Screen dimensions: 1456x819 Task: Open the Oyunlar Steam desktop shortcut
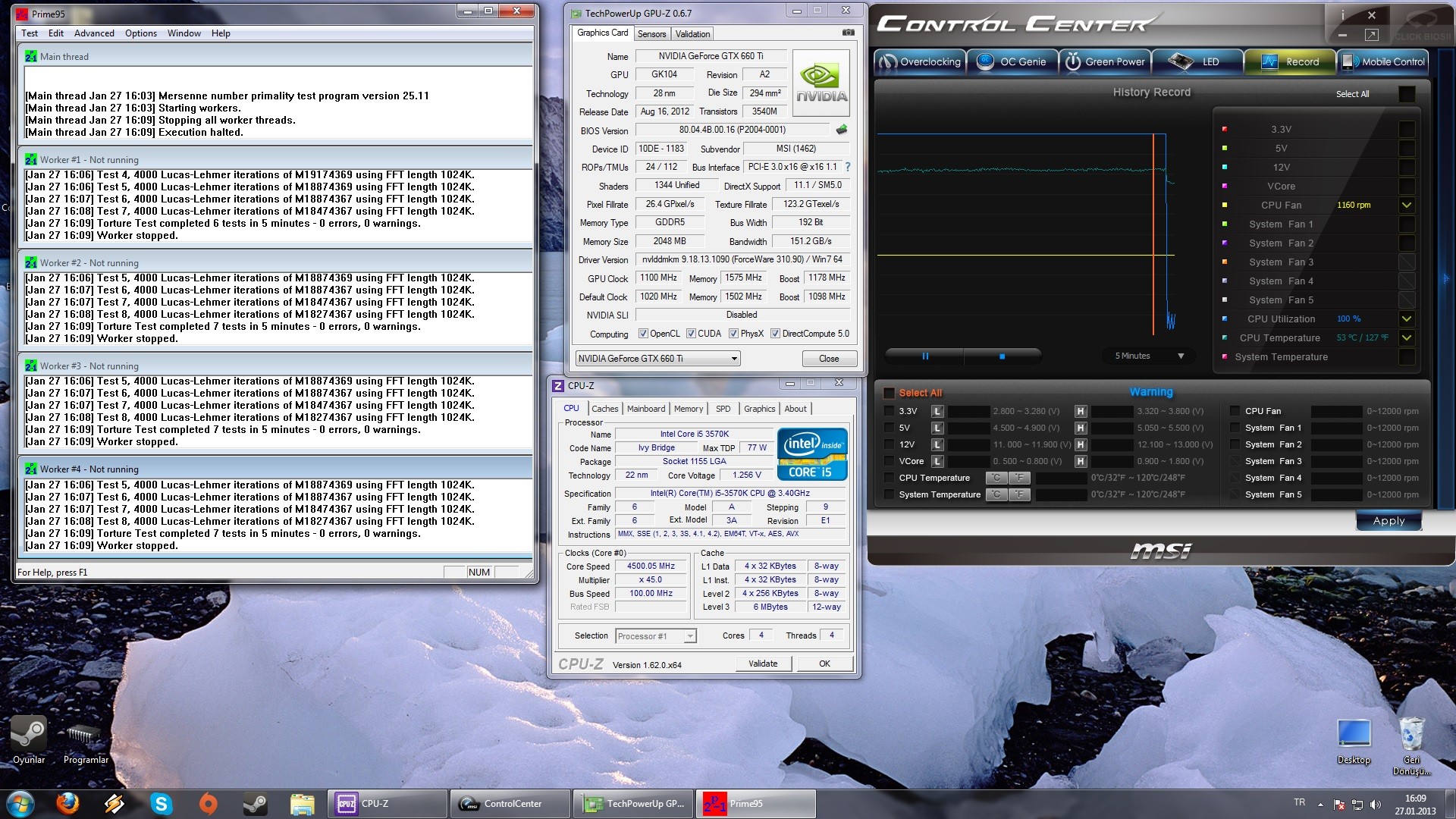pyautogui.click(x=29, y=740)
